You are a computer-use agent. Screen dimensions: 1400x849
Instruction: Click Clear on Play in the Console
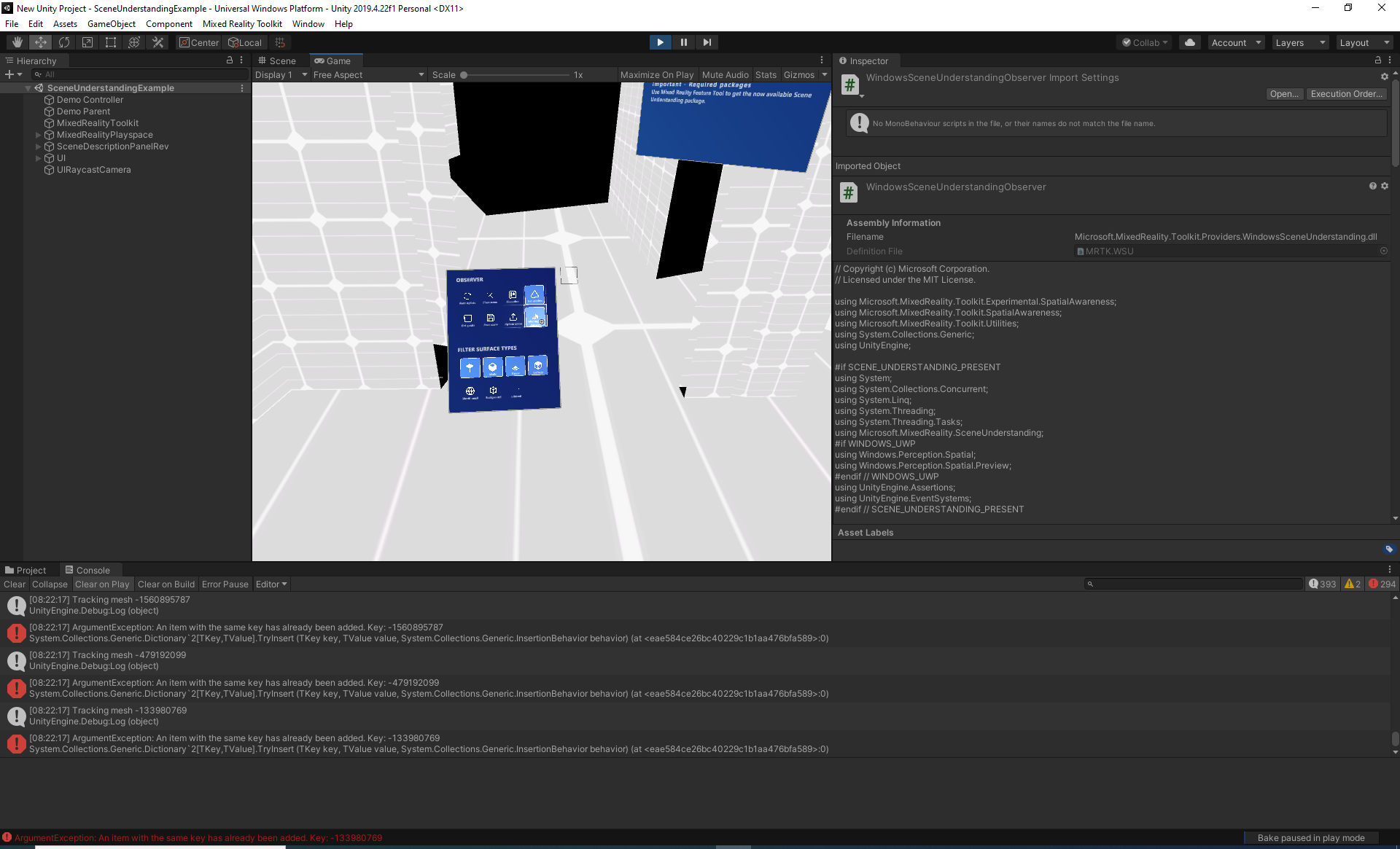[102, 584]
